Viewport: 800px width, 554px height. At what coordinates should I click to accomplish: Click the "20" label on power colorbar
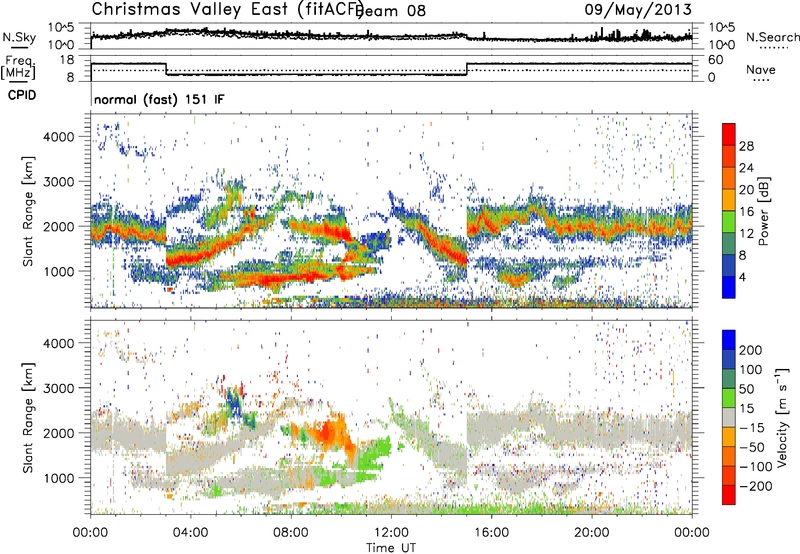pos(746,190)
